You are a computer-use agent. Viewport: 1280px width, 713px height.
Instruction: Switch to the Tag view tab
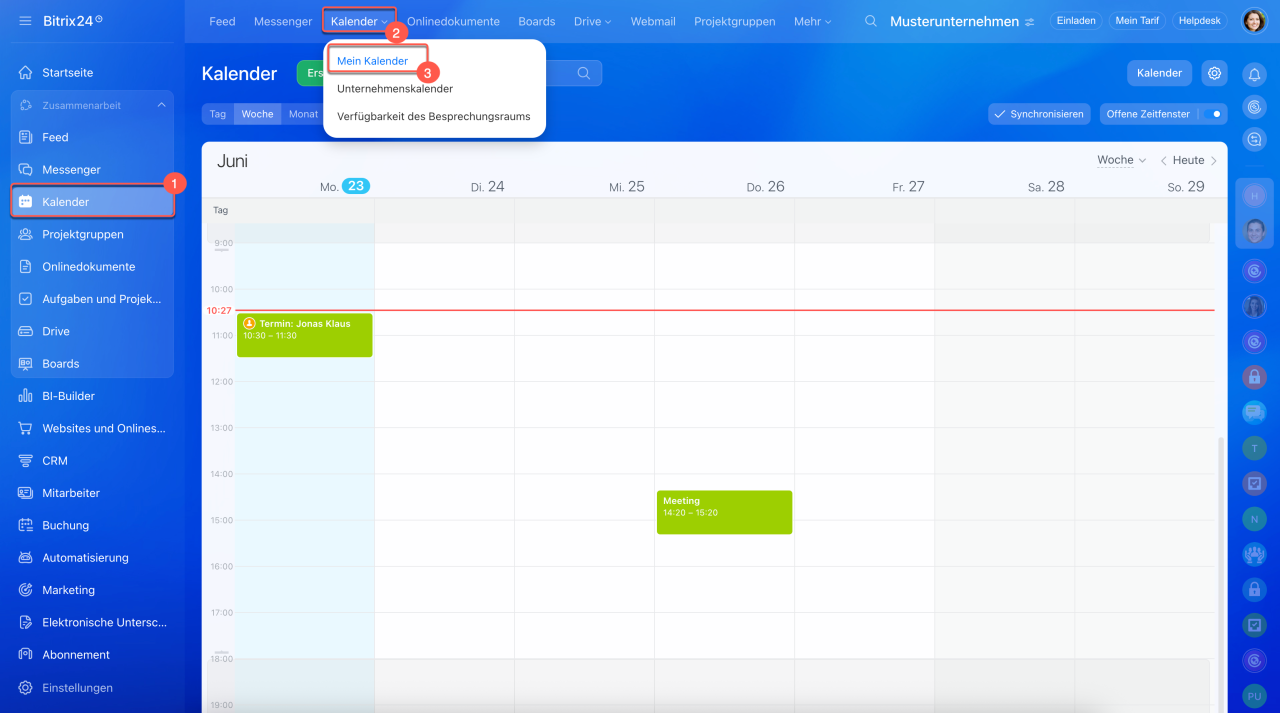(218, 114)
